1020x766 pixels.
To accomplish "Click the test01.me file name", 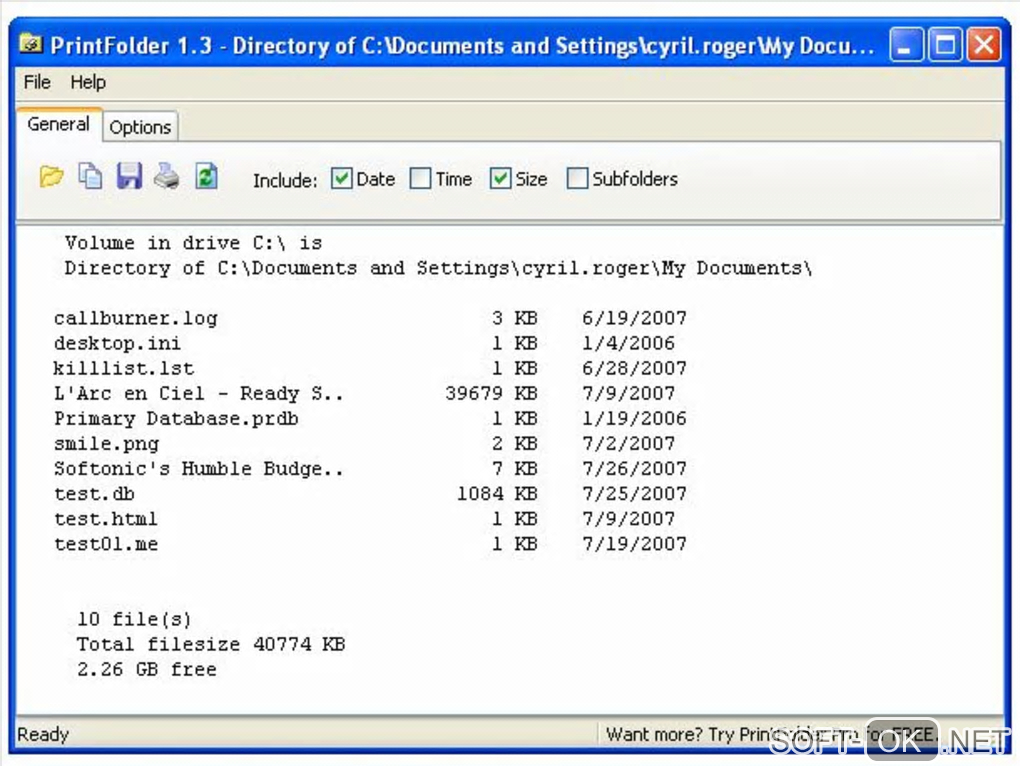I will coord(105,544).
